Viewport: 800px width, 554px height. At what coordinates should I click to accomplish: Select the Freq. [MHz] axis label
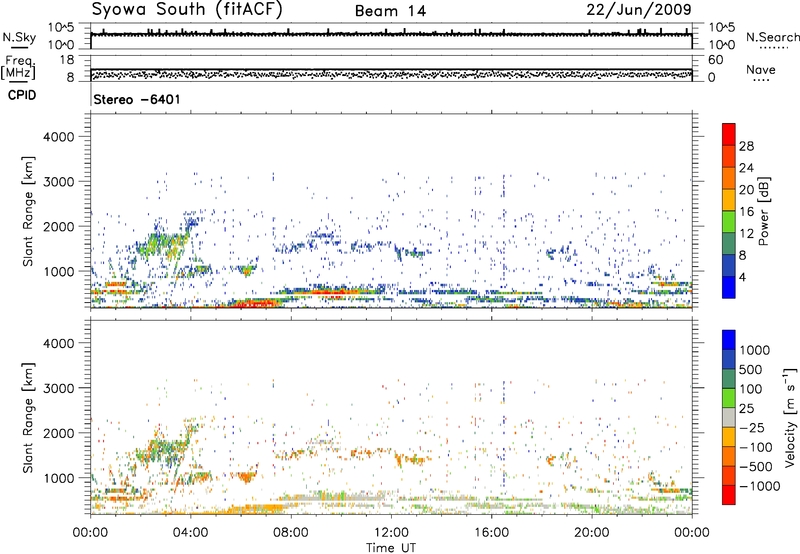19,67
